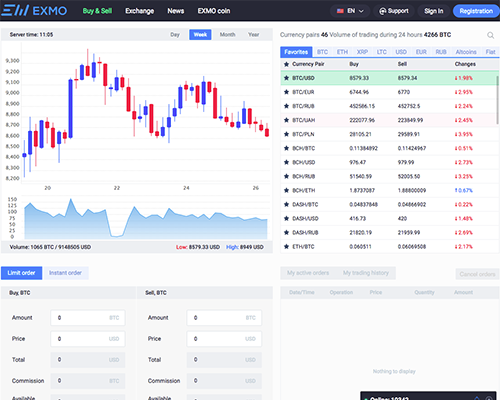Toggle favorite star for BTC/PLN
Viewport: 500px width, 400px height.
pyautogui.click(x=286, y=134)
